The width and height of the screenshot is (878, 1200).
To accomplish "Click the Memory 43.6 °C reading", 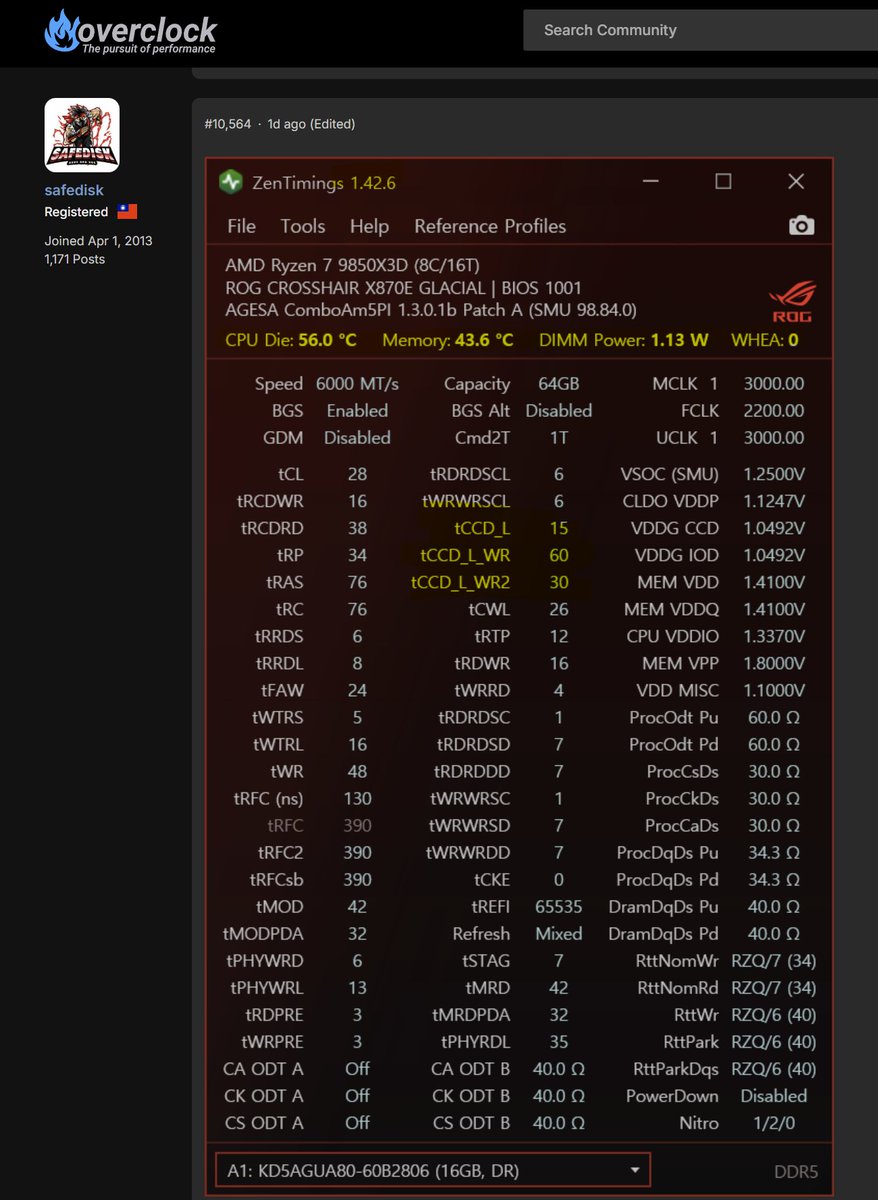I will coord(448,340).
